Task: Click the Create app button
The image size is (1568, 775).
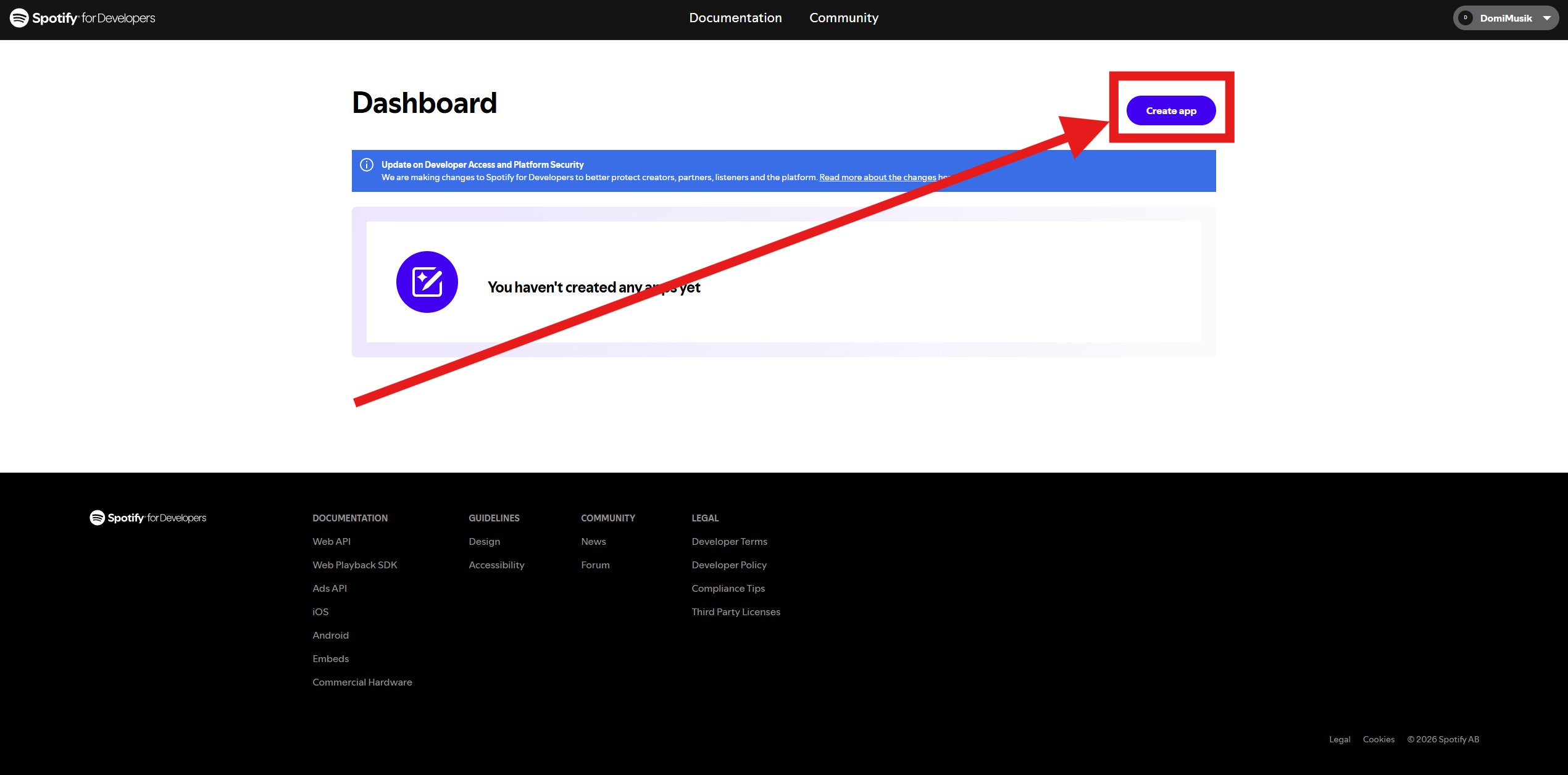Action: [x=1170, y=110]
